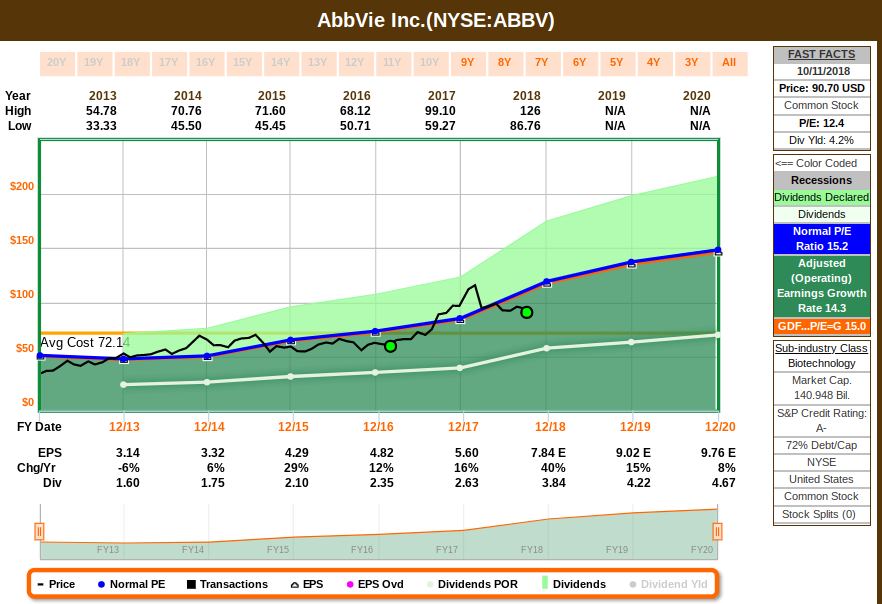This screenshot has width=882, height=604.
Task: Click the Normal PE data point at 12/15
Action: [291, 340]
